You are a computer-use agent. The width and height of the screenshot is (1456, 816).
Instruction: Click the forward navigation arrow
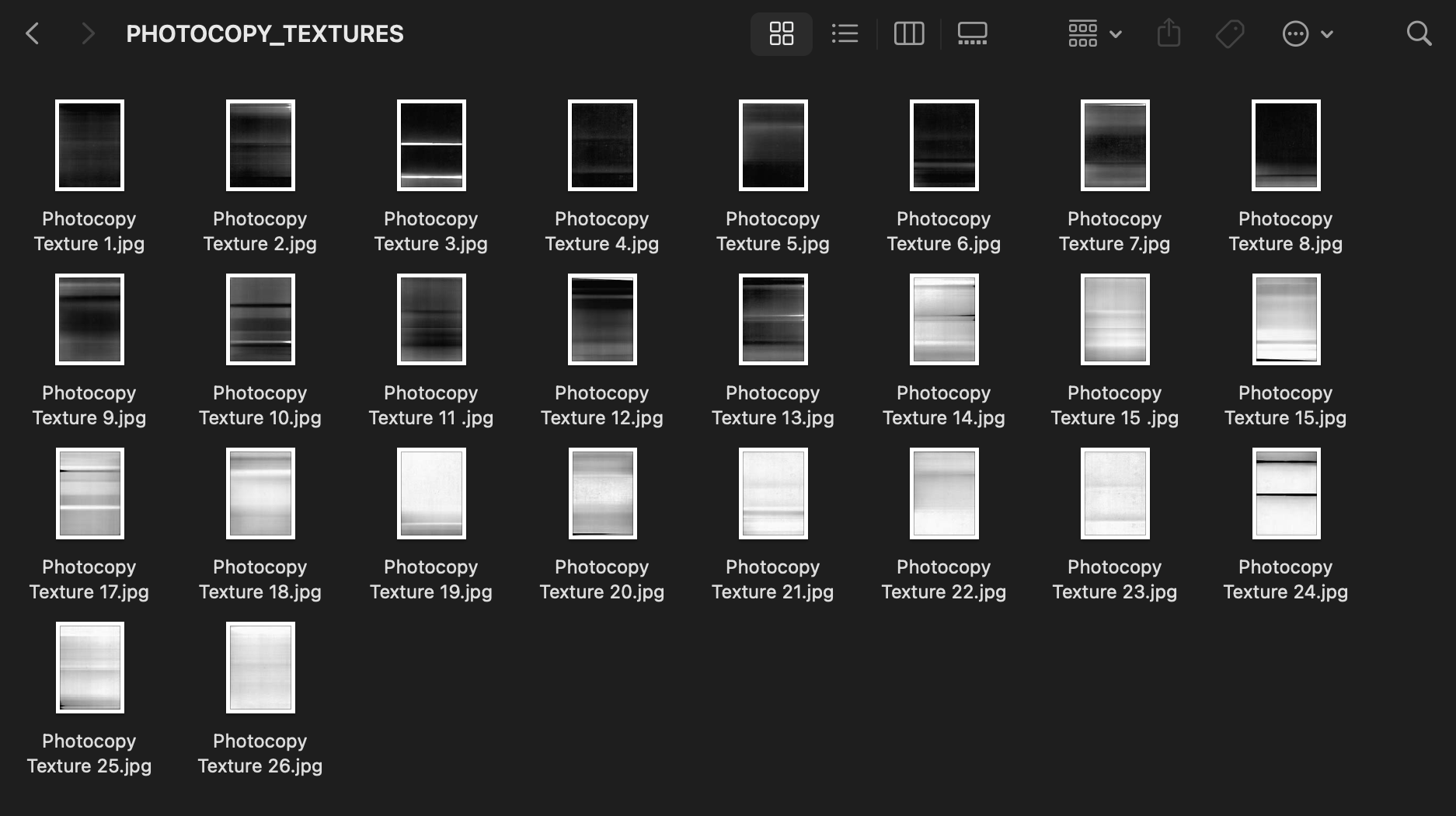tap(88, 33)
